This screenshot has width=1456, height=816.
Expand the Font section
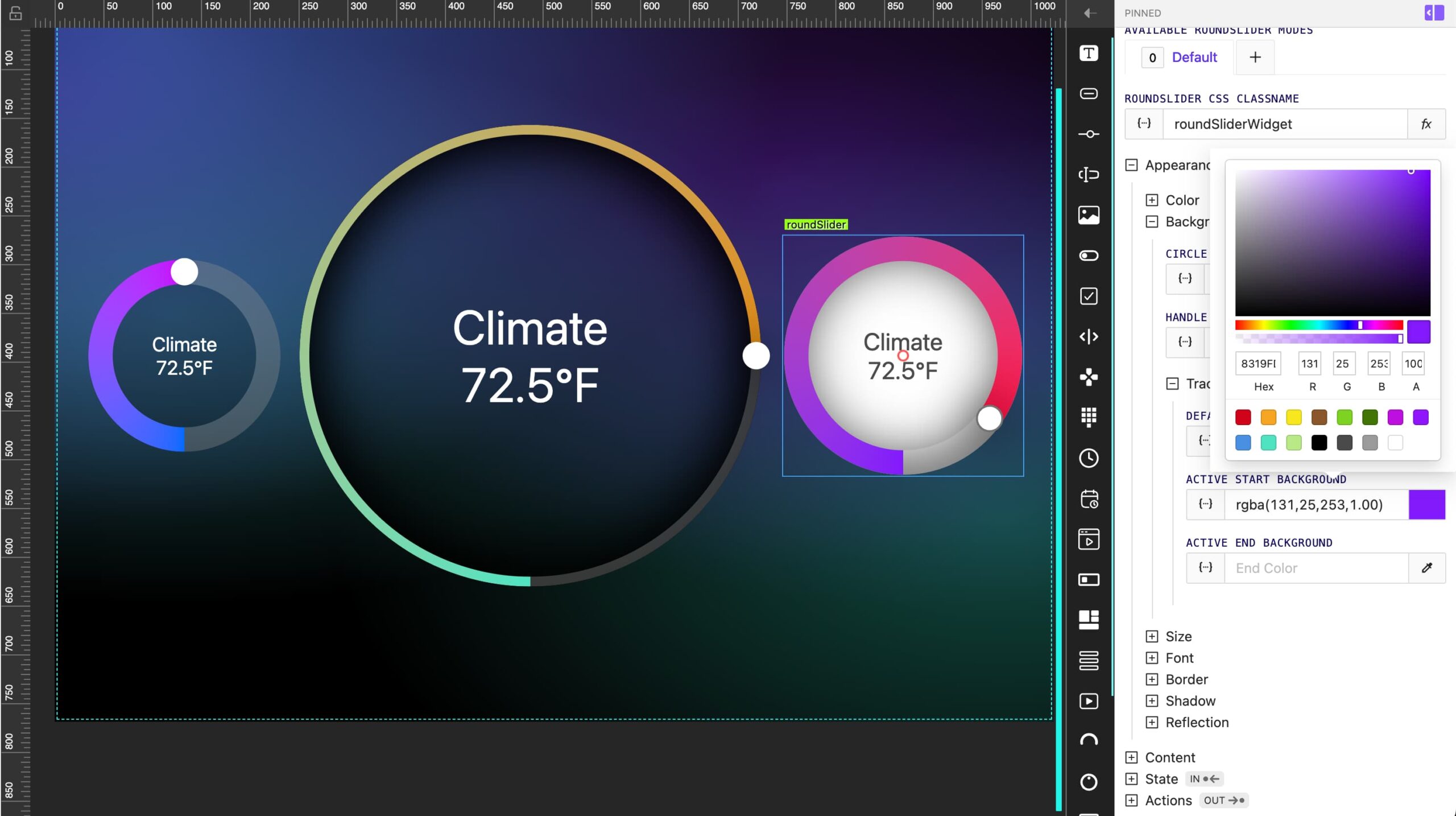(1152, 658)
